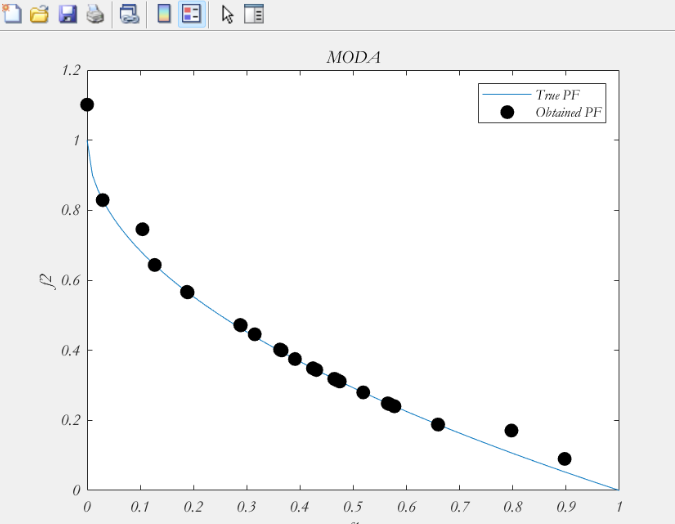Click the data point at f2 equals 1.1
Screen dimensions: 675x524
[x=87, y=105]
